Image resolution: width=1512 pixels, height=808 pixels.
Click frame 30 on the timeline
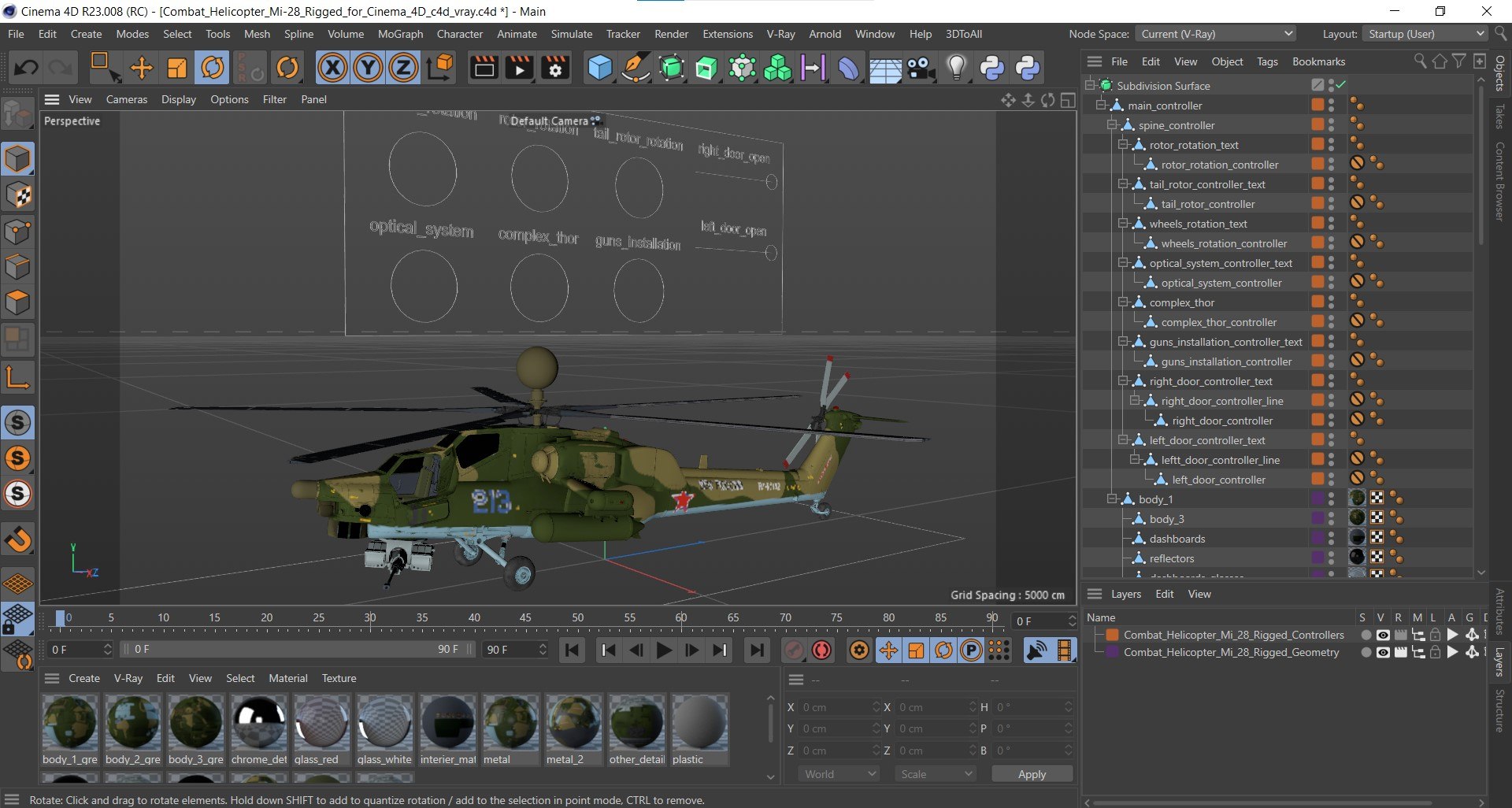pos(370,619)
